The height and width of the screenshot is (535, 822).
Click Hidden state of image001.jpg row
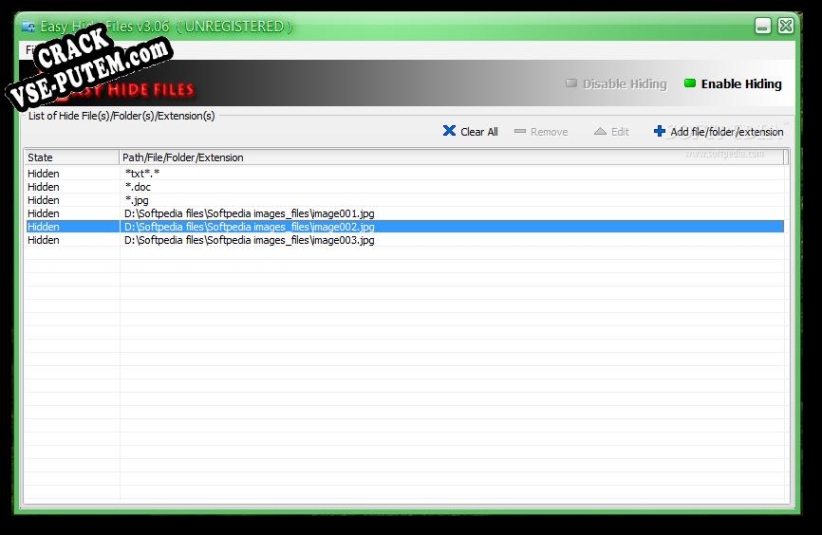click(44, 213)
